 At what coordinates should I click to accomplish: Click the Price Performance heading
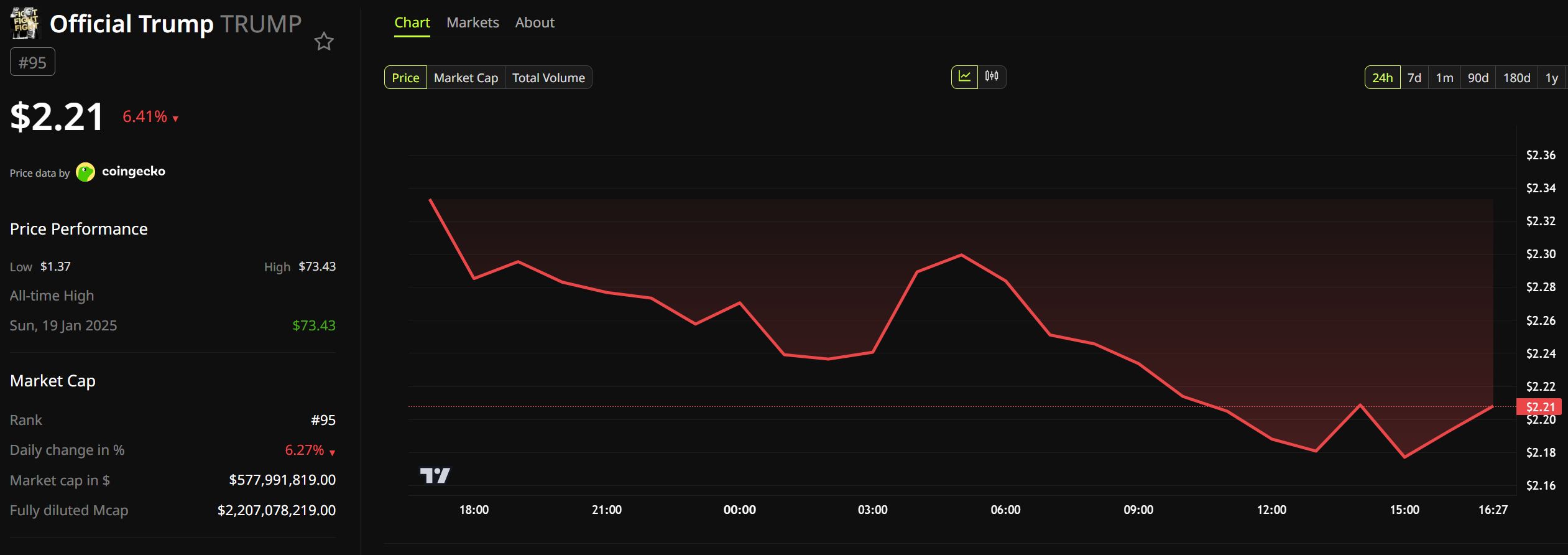(79, 229)
